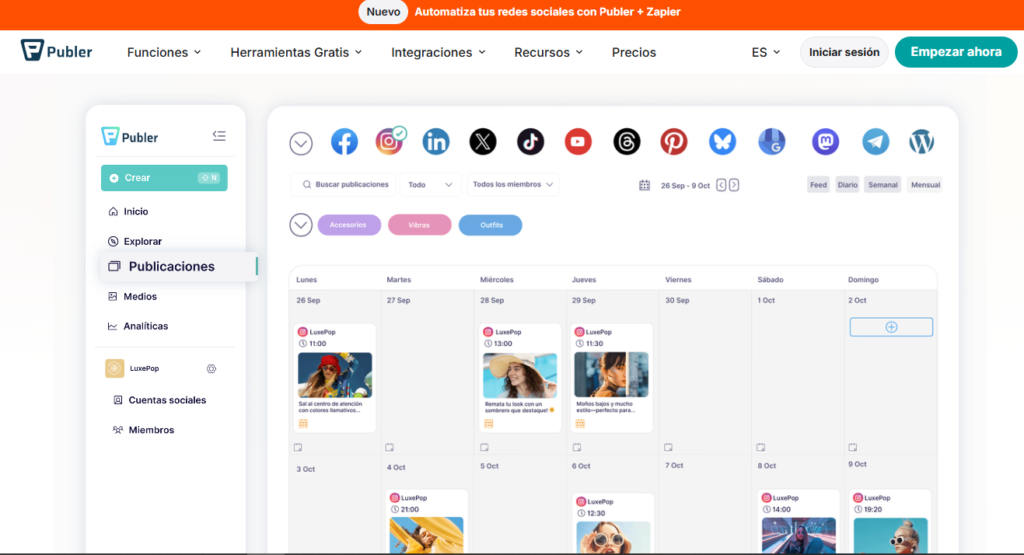Select the TikTok network icon

tap(530, 142)
